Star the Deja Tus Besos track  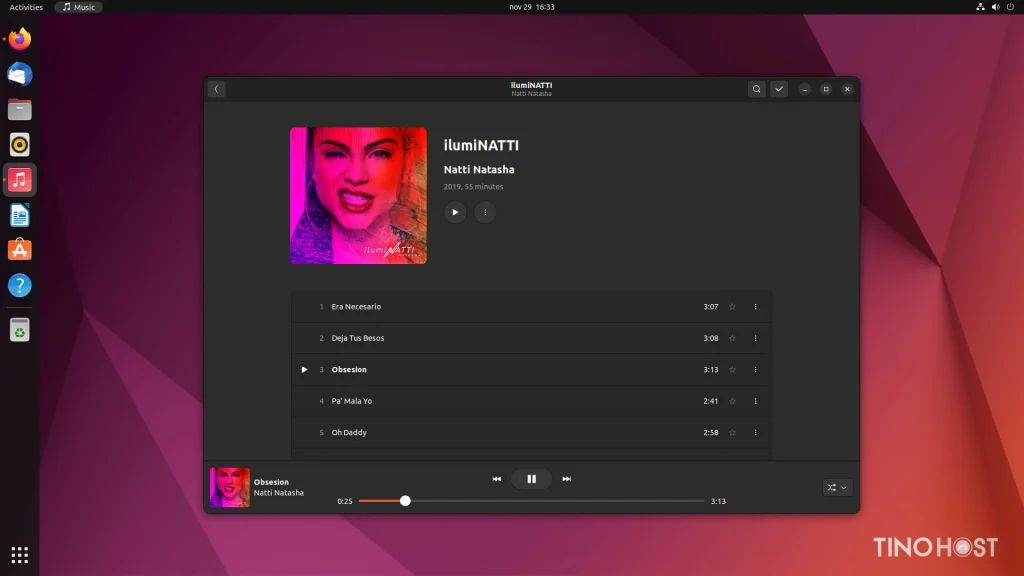click(x=732, y=338)
